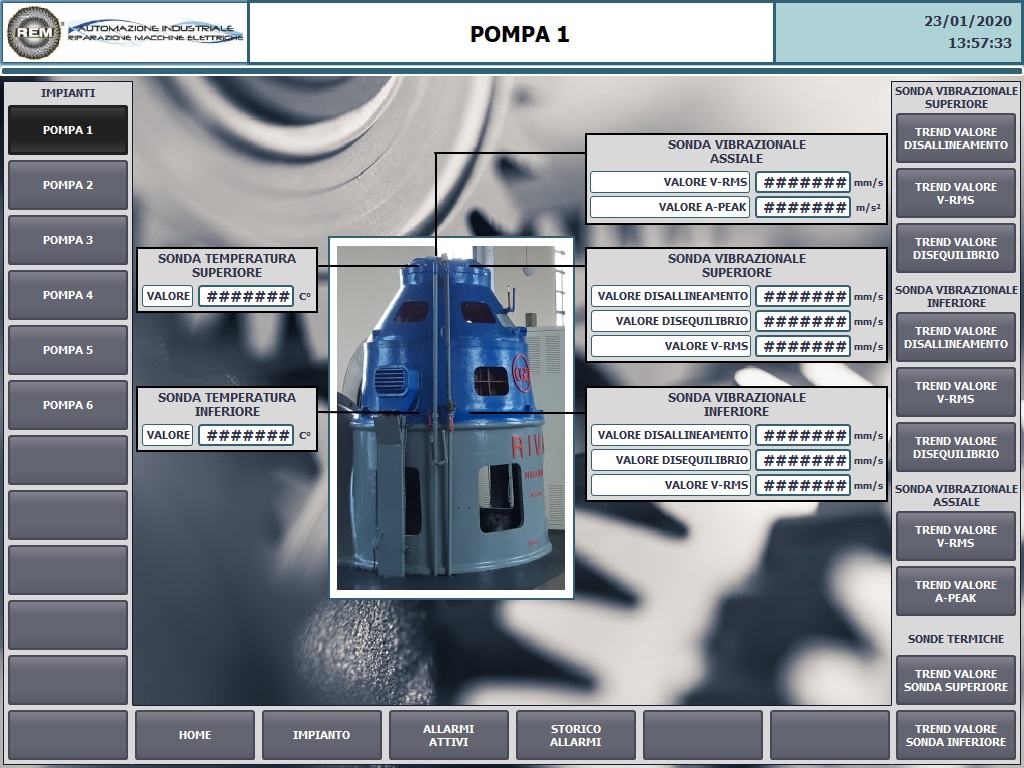This screenshot has height=768, width=1024.
Task: Show Trend Valore Disequilibrio for the Superiore vibration probe
Action: click(956, 248)
